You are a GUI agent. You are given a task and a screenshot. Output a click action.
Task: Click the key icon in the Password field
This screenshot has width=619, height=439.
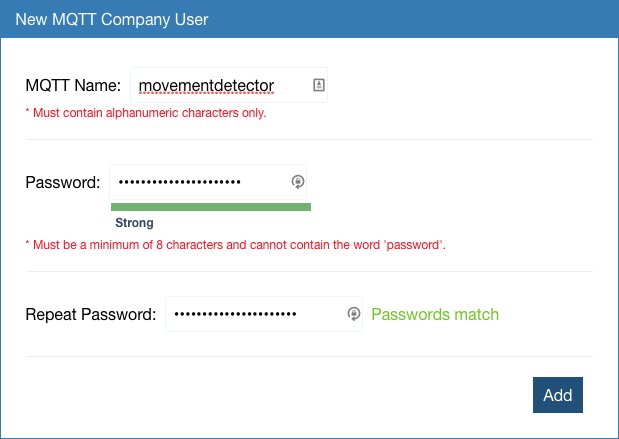point(297,182)
